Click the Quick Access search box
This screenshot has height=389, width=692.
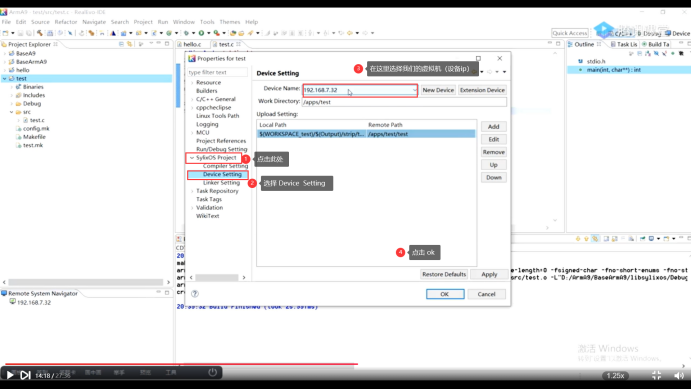point(570,33)
